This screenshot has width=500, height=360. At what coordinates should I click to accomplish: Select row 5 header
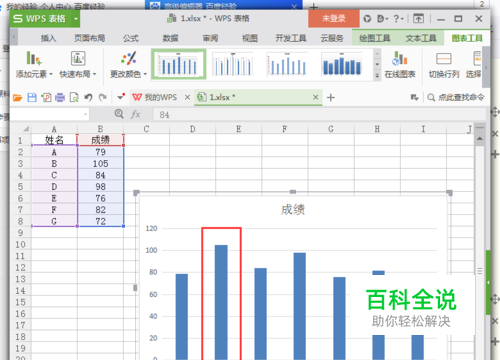pyautogui.click(x=20, y=187)
